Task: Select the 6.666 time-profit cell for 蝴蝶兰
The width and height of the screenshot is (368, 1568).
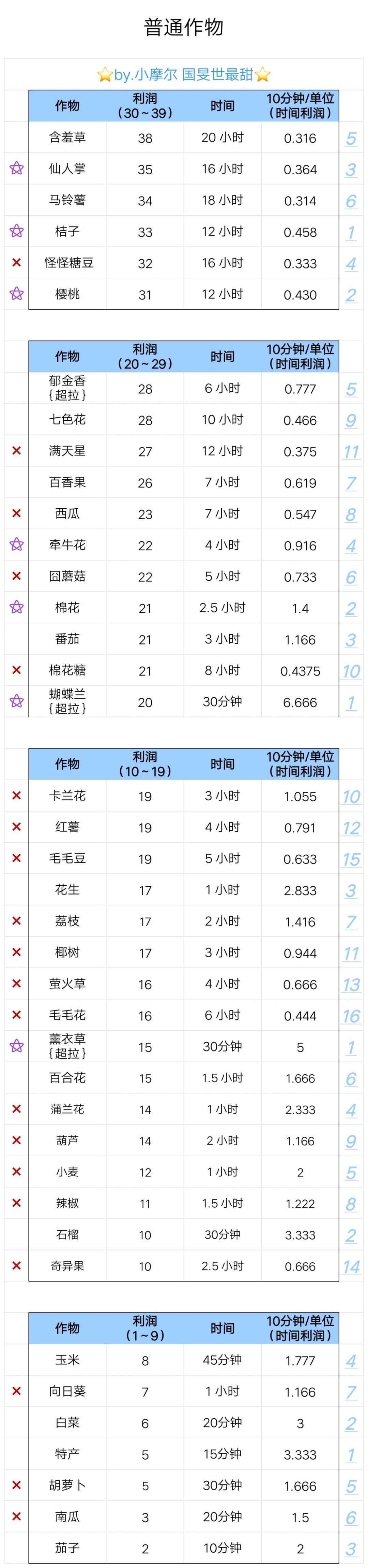Action: point(300,702)
